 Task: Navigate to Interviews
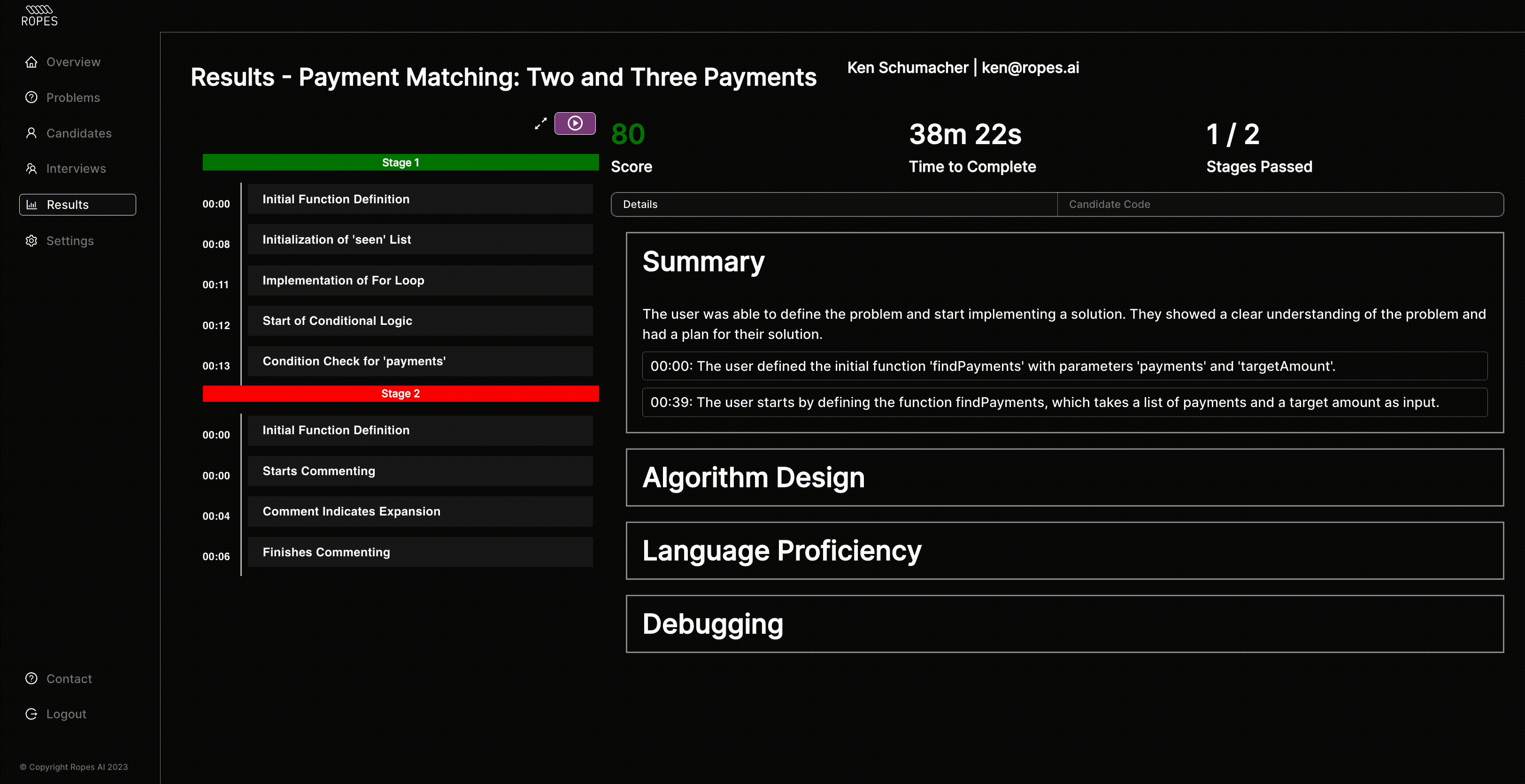[x=76, y=168]
